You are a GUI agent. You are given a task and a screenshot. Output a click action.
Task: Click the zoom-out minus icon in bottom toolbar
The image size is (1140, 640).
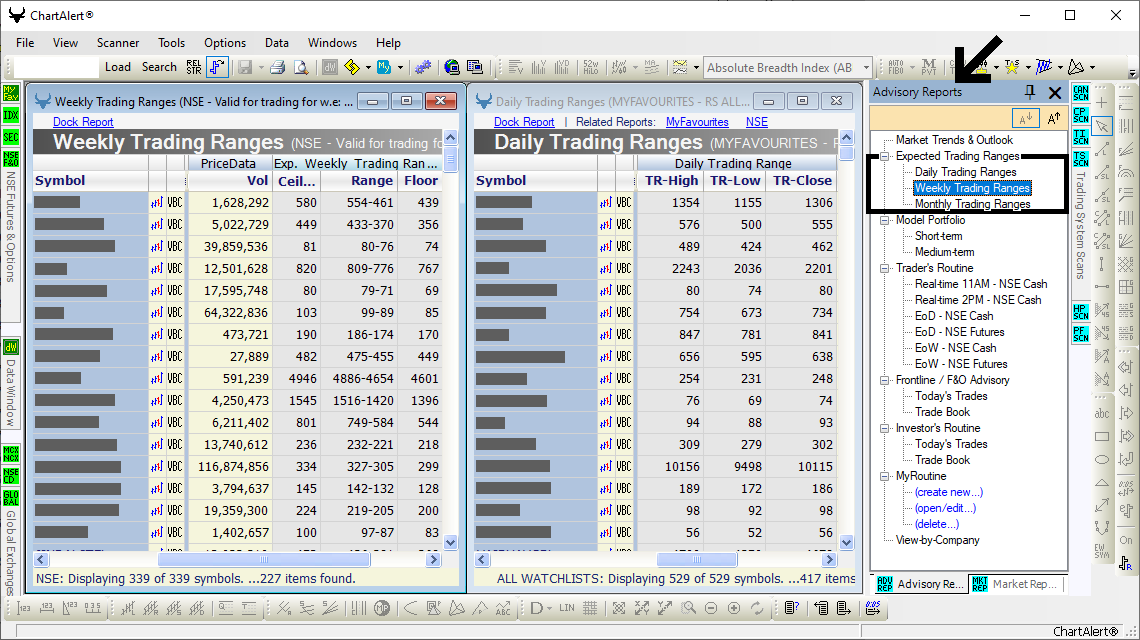point(711,608)
